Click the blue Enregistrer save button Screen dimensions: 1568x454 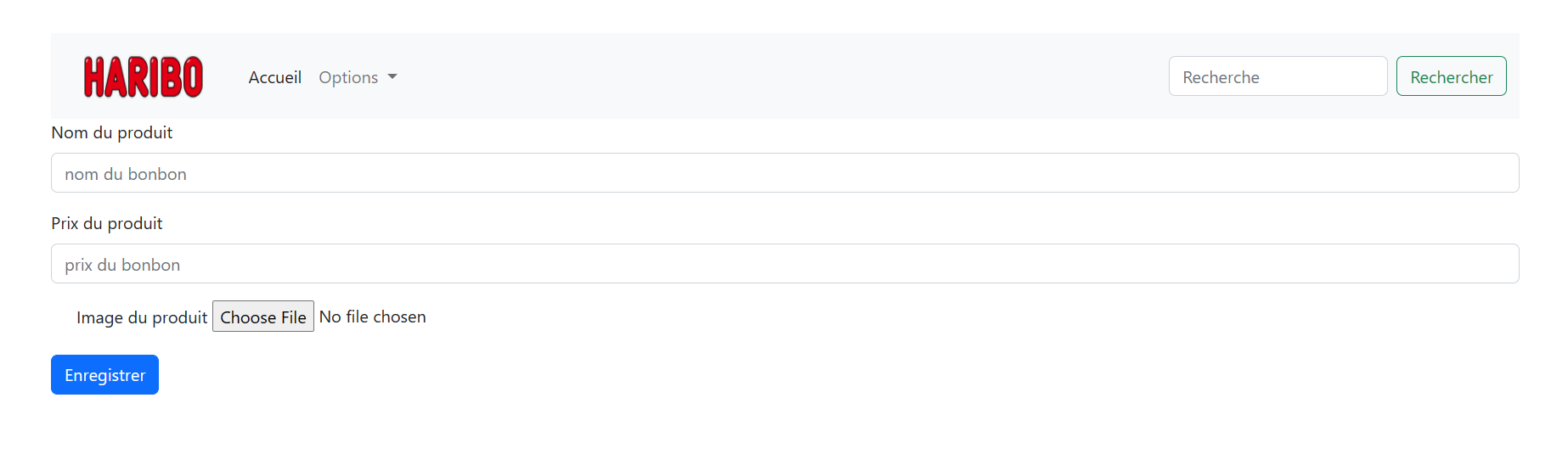pos(104,375)
